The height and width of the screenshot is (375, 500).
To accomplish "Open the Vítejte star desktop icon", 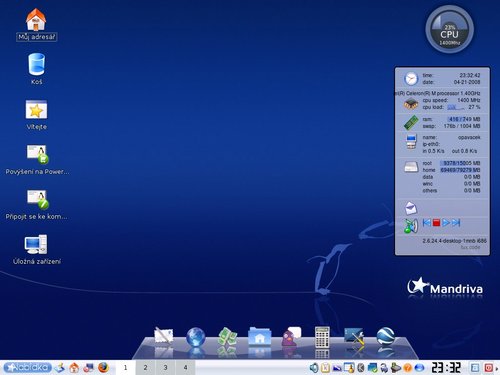I will pyautogui.click(x=36, y=115).
